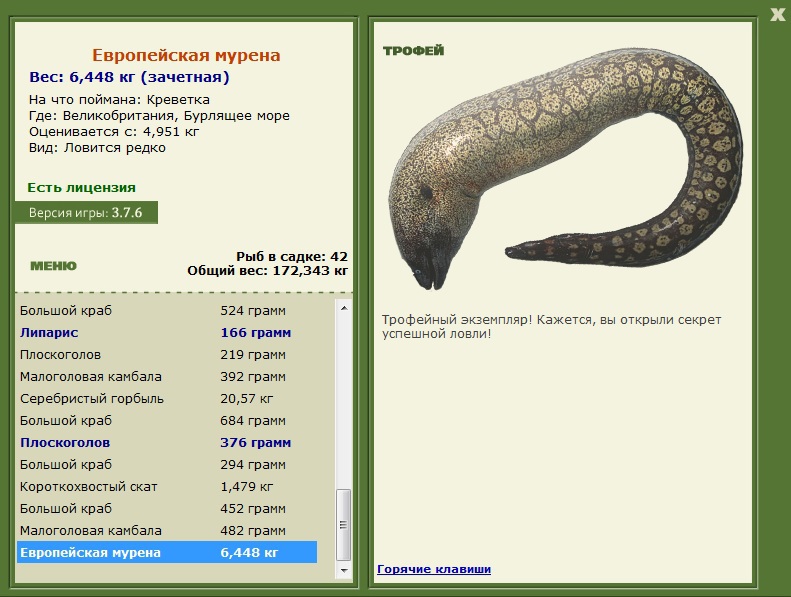Close the trophy window with X
Viewport: 791px width, 597px height.
click(778, 15)
